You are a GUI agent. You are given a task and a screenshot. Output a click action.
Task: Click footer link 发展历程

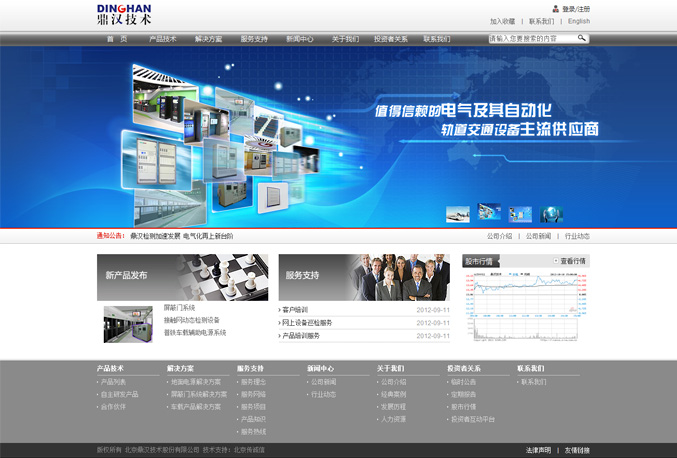(393, 407)
